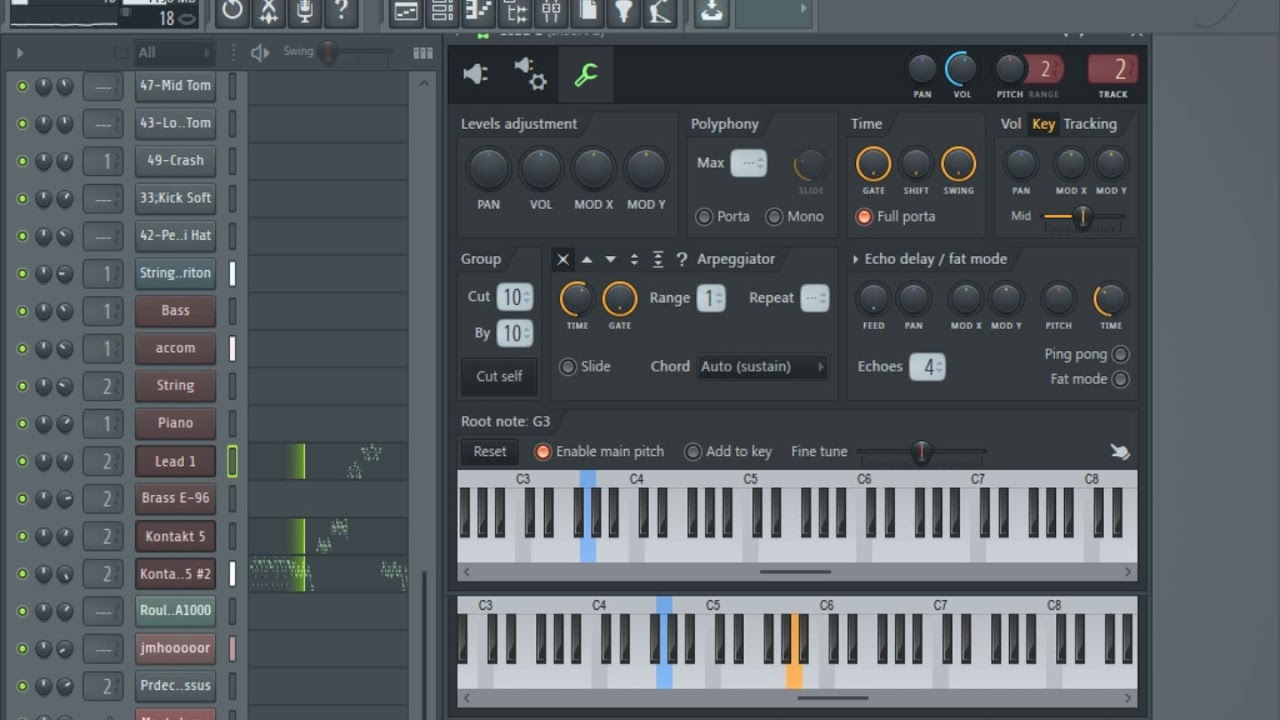Click the download tray save icon in toolbar
Screen dimensions: 1280x720
pos(711,12)
